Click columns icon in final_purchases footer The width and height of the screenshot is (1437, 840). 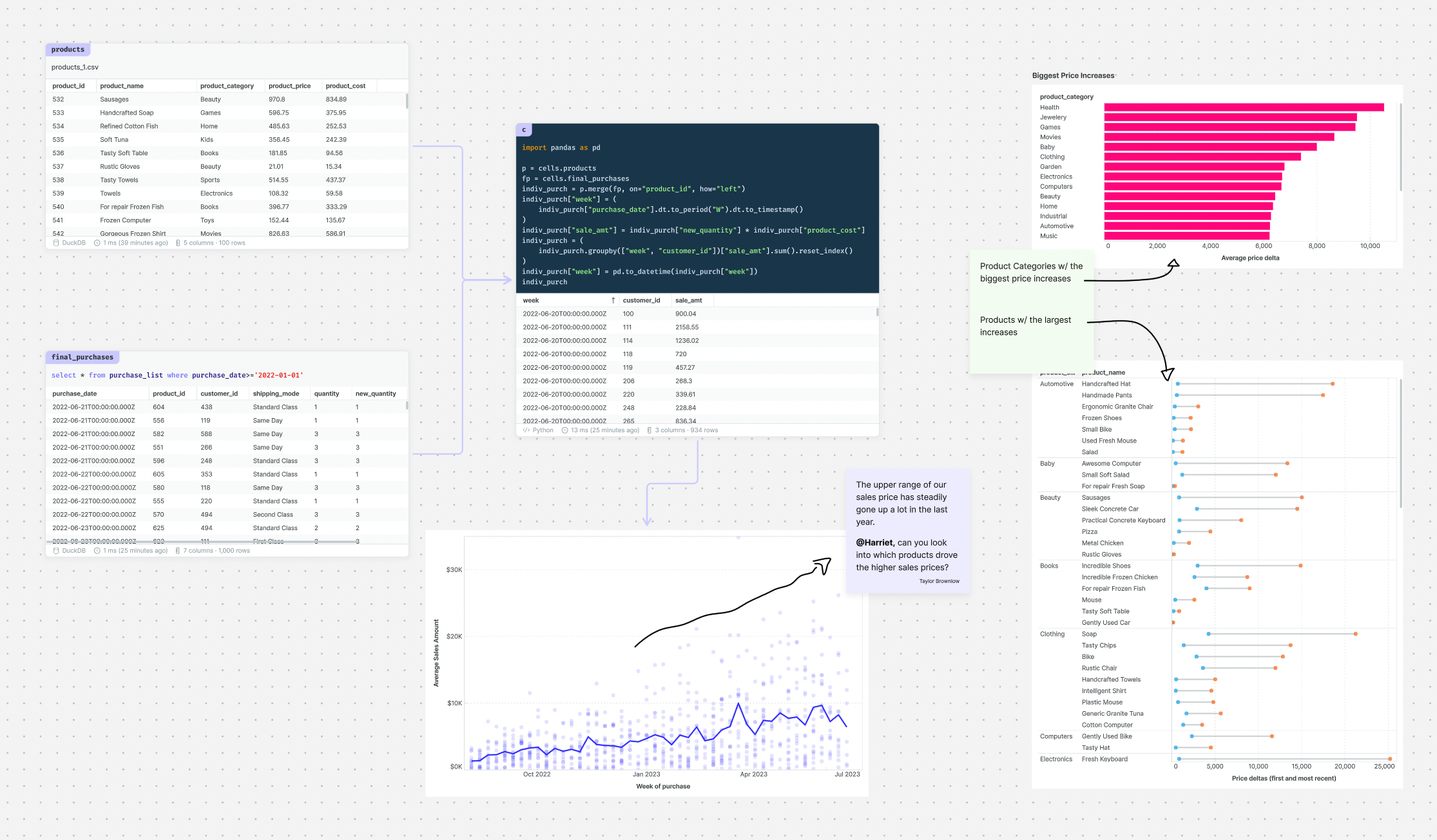177,551
